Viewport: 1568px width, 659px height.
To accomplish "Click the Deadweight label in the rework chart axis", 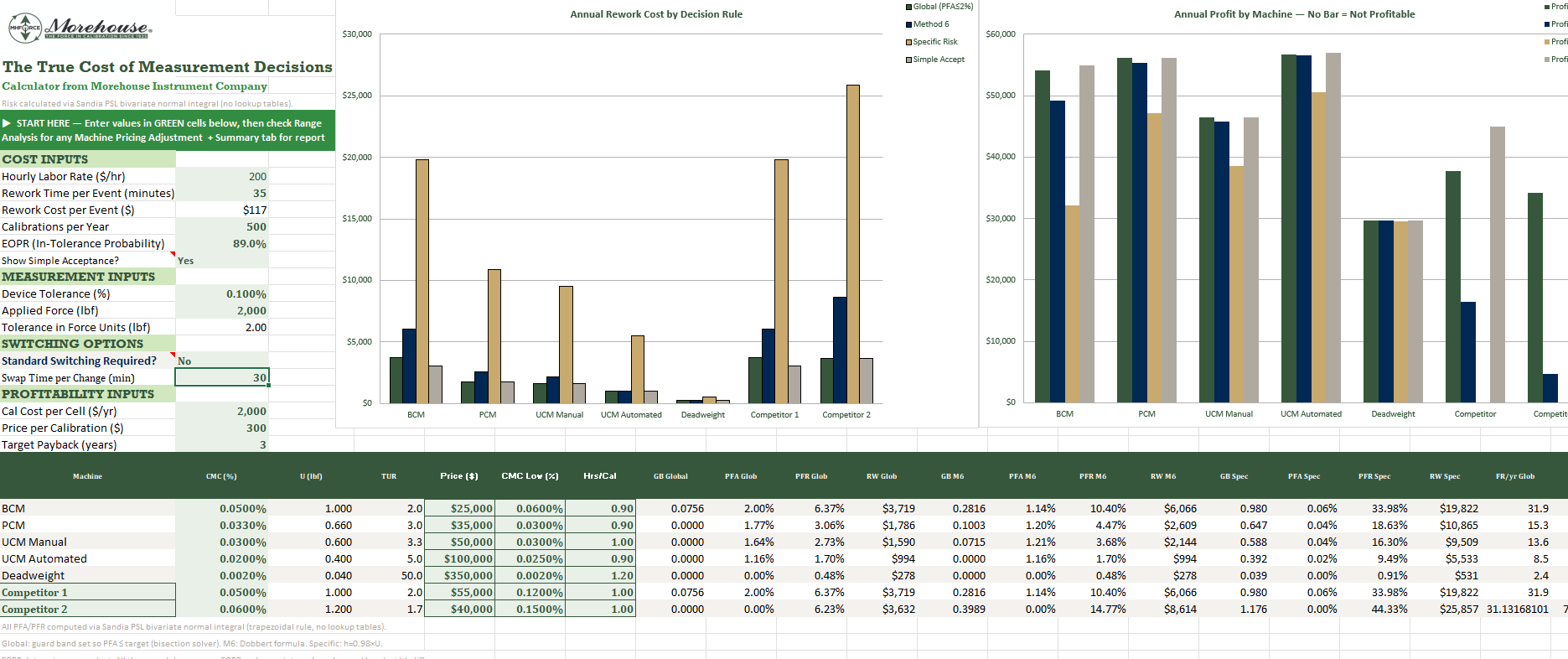I will pyautogui.click(x=702, y=414).
